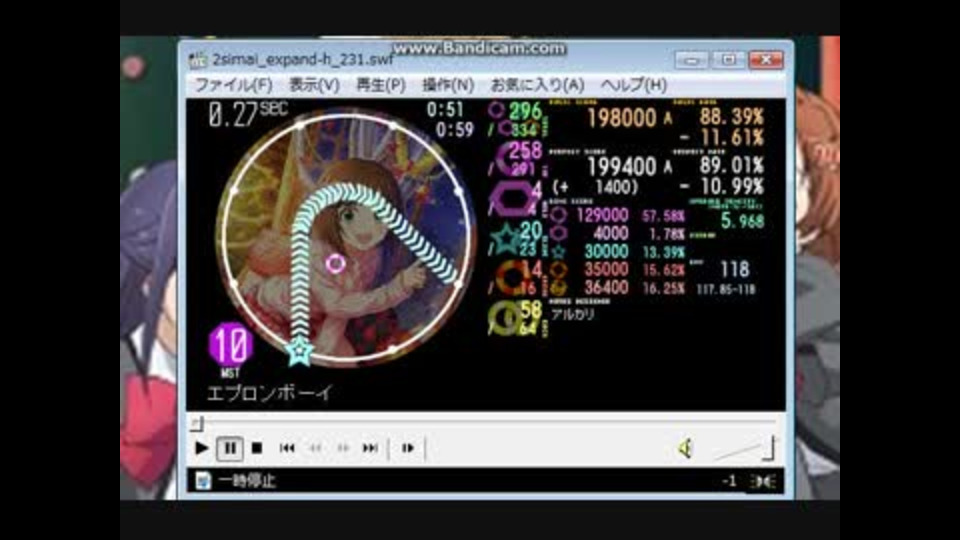This screenshot has height=540, width=960.
Task: Click the document icon in status bar
Action: point(203,481)
